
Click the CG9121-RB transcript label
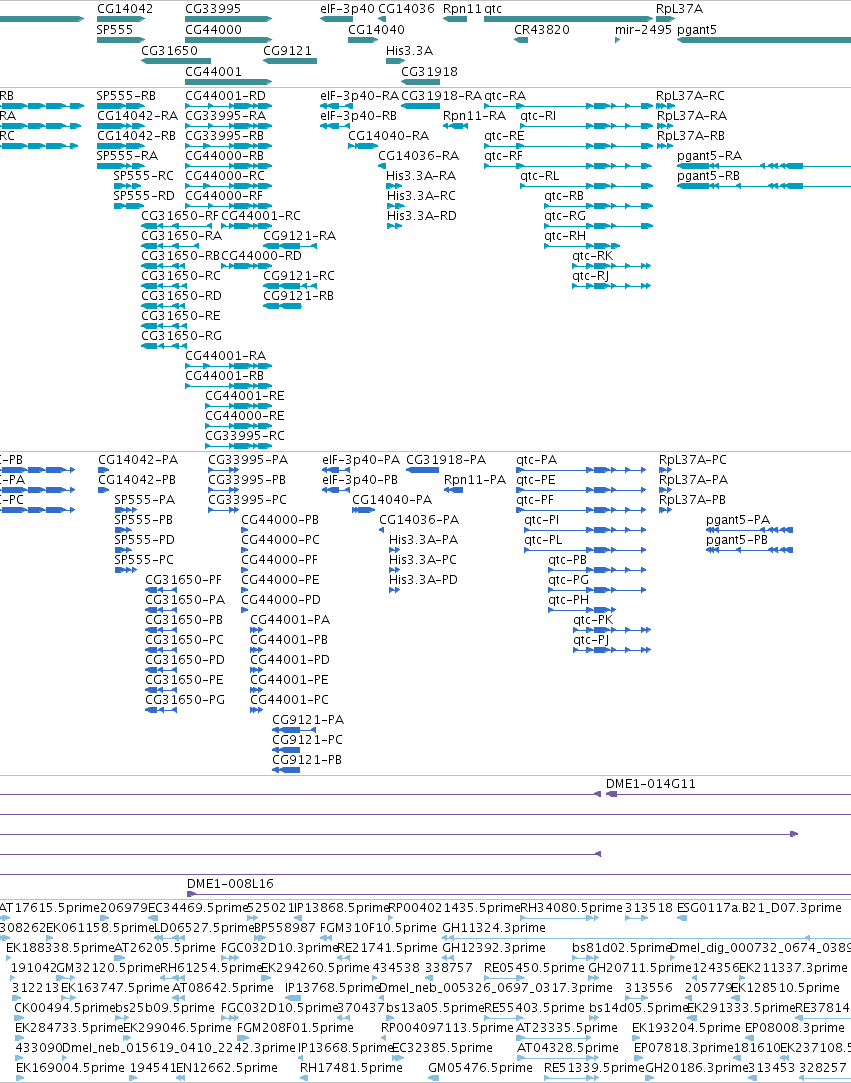298,296
